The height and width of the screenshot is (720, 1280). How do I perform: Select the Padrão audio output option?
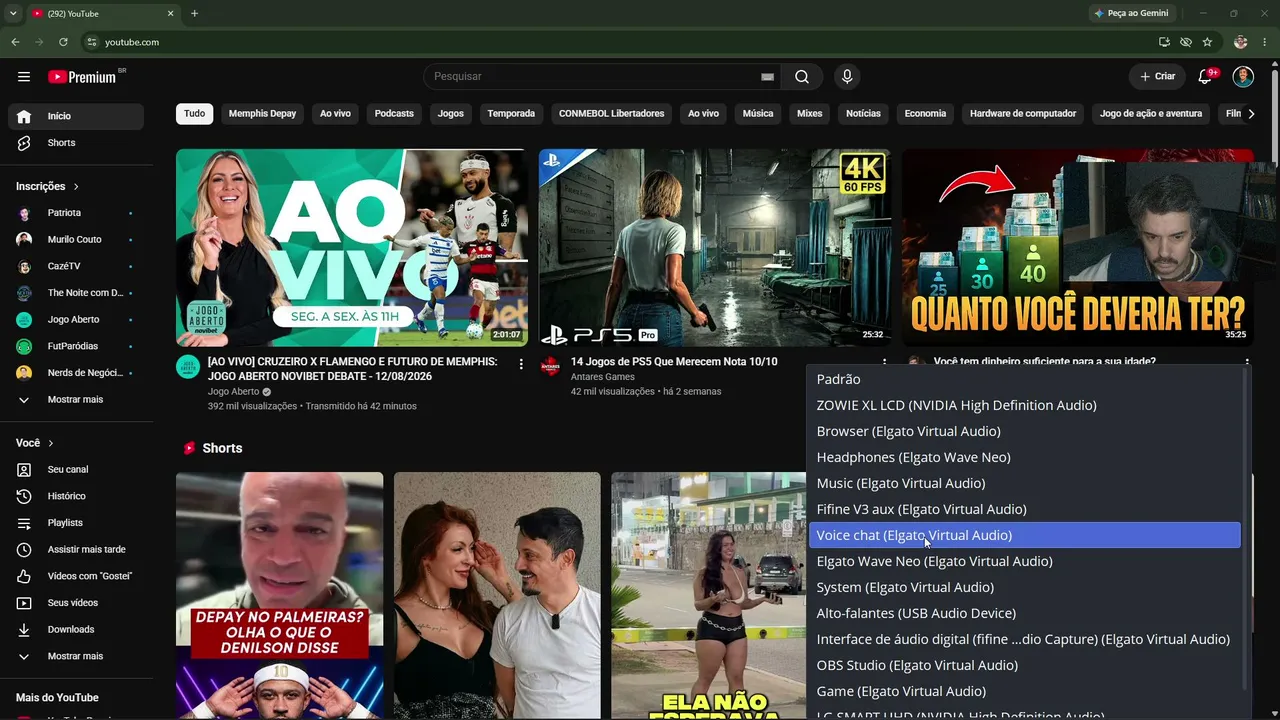1024,379
